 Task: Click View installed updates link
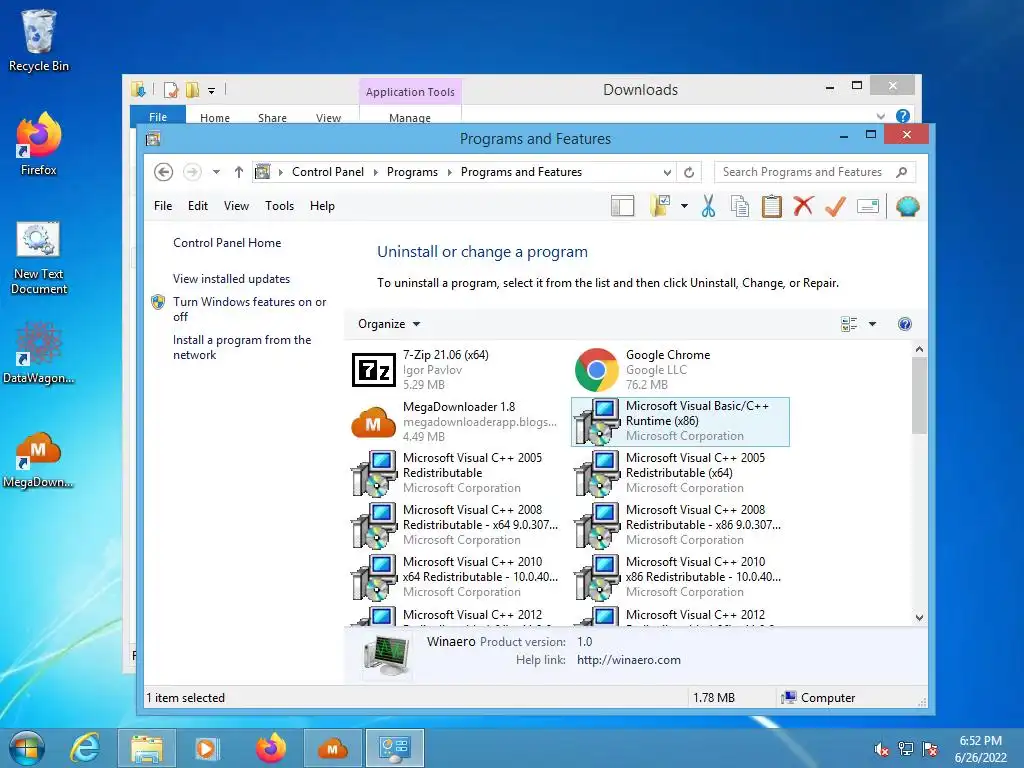[231, 279]
